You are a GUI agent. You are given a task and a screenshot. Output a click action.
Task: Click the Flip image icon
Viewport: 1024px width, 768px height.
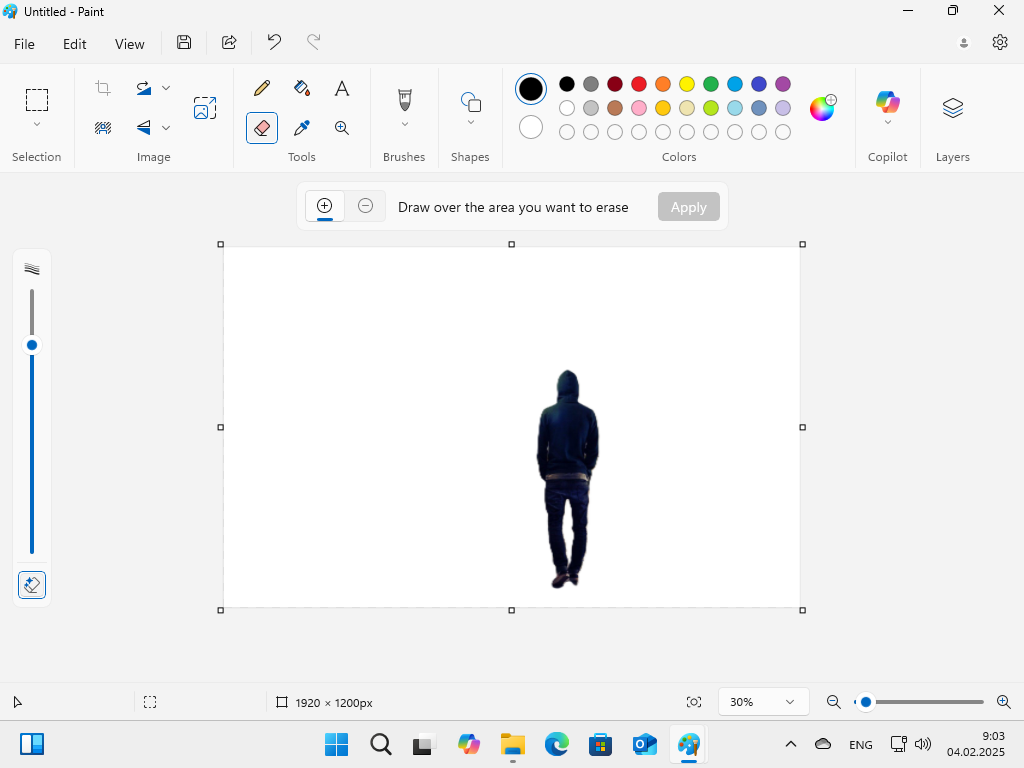[x=144, y=127]
